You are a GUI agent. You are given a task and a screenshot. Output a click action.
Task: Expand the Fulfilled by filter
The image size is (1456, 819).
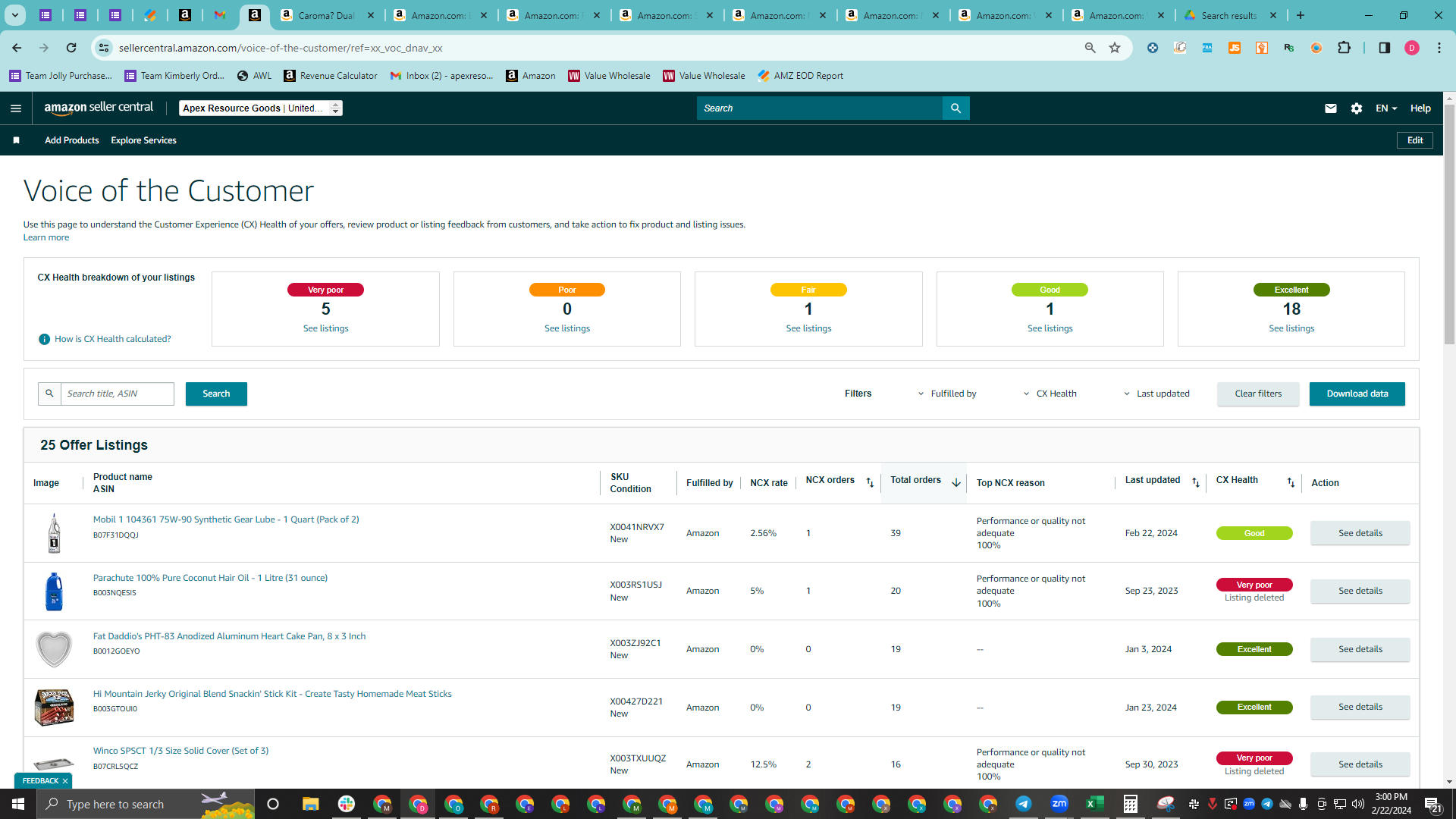pyautogui.click(x=947, y=394)
